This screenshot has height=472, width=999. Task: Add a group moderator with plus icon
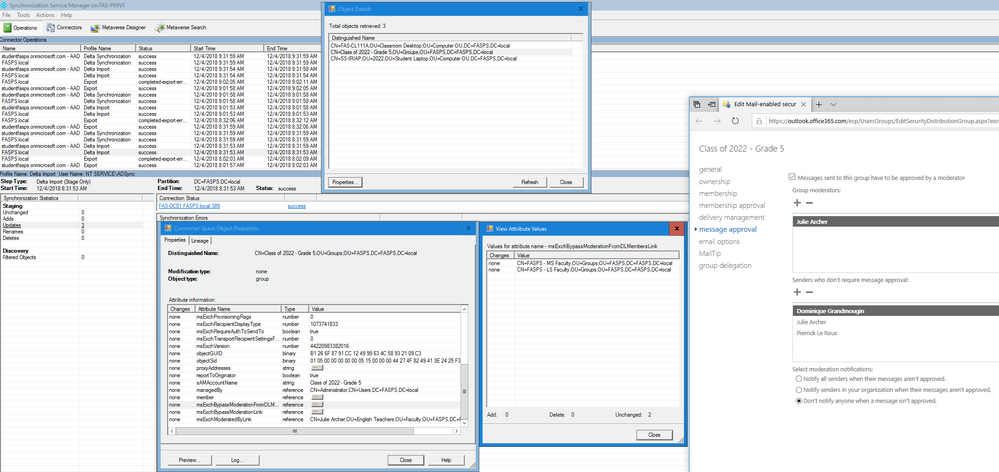click(797, 203)
